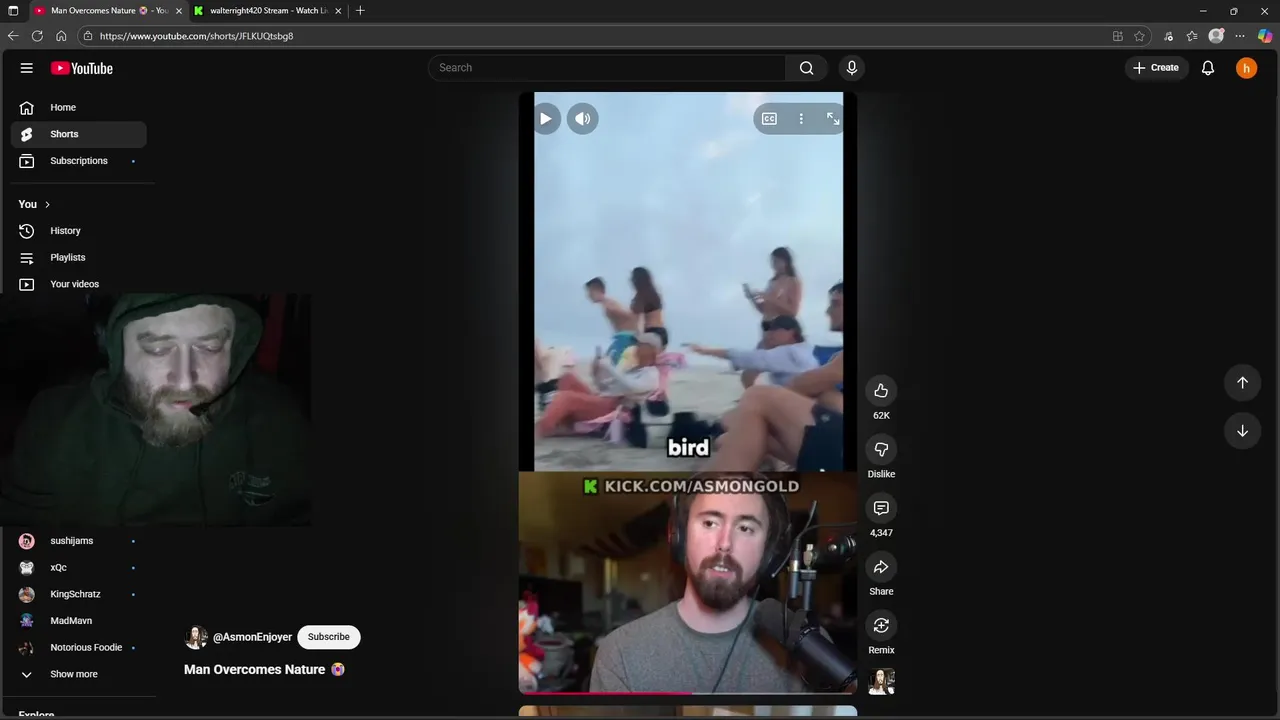Image resolution: width=1280 pixels, height=720 pixels.
Task: Open Subscriptions in the sidebar
Action: (x=79, y=161)
